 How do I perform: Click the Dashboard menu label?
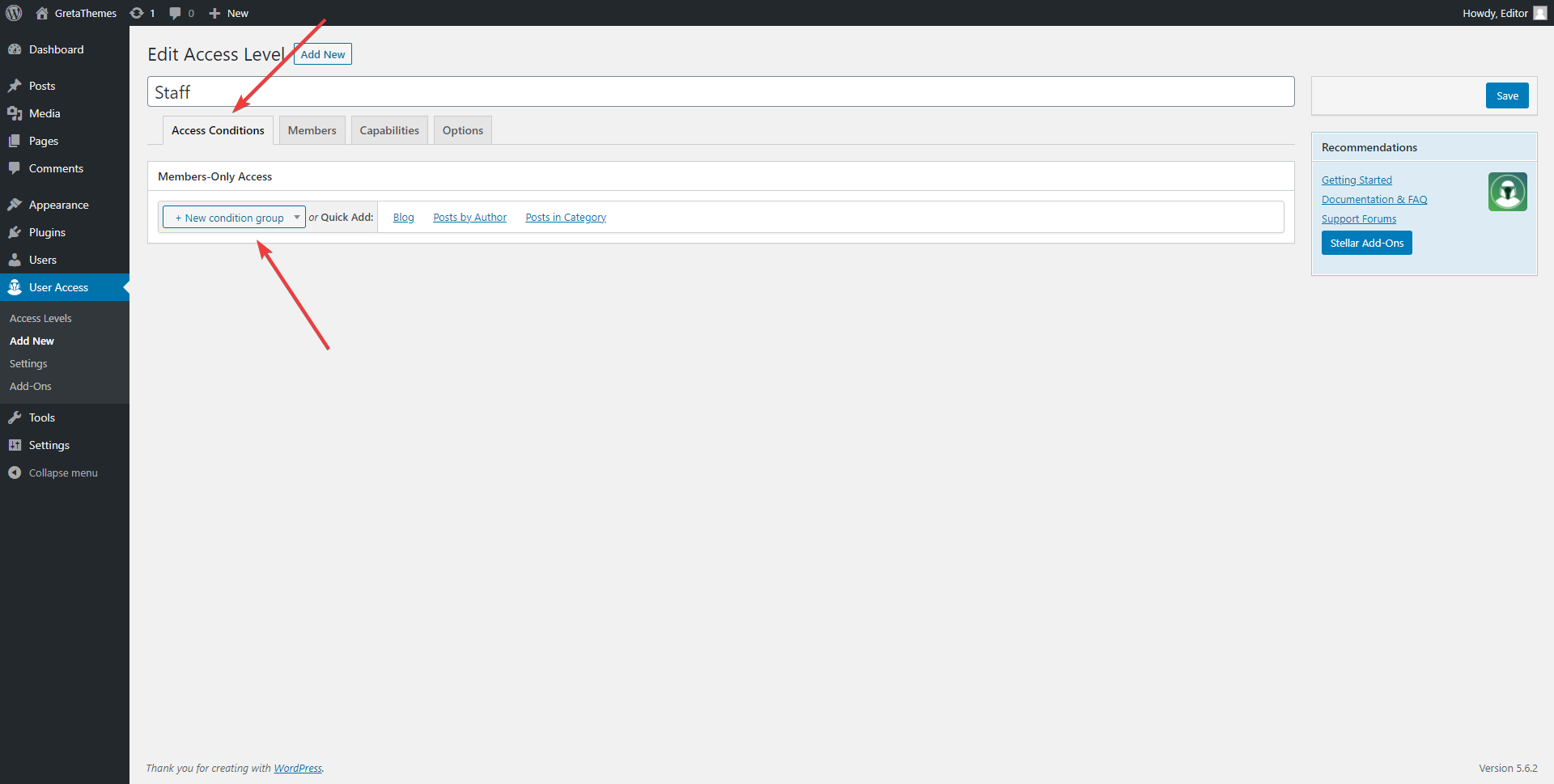click(56, 49)
